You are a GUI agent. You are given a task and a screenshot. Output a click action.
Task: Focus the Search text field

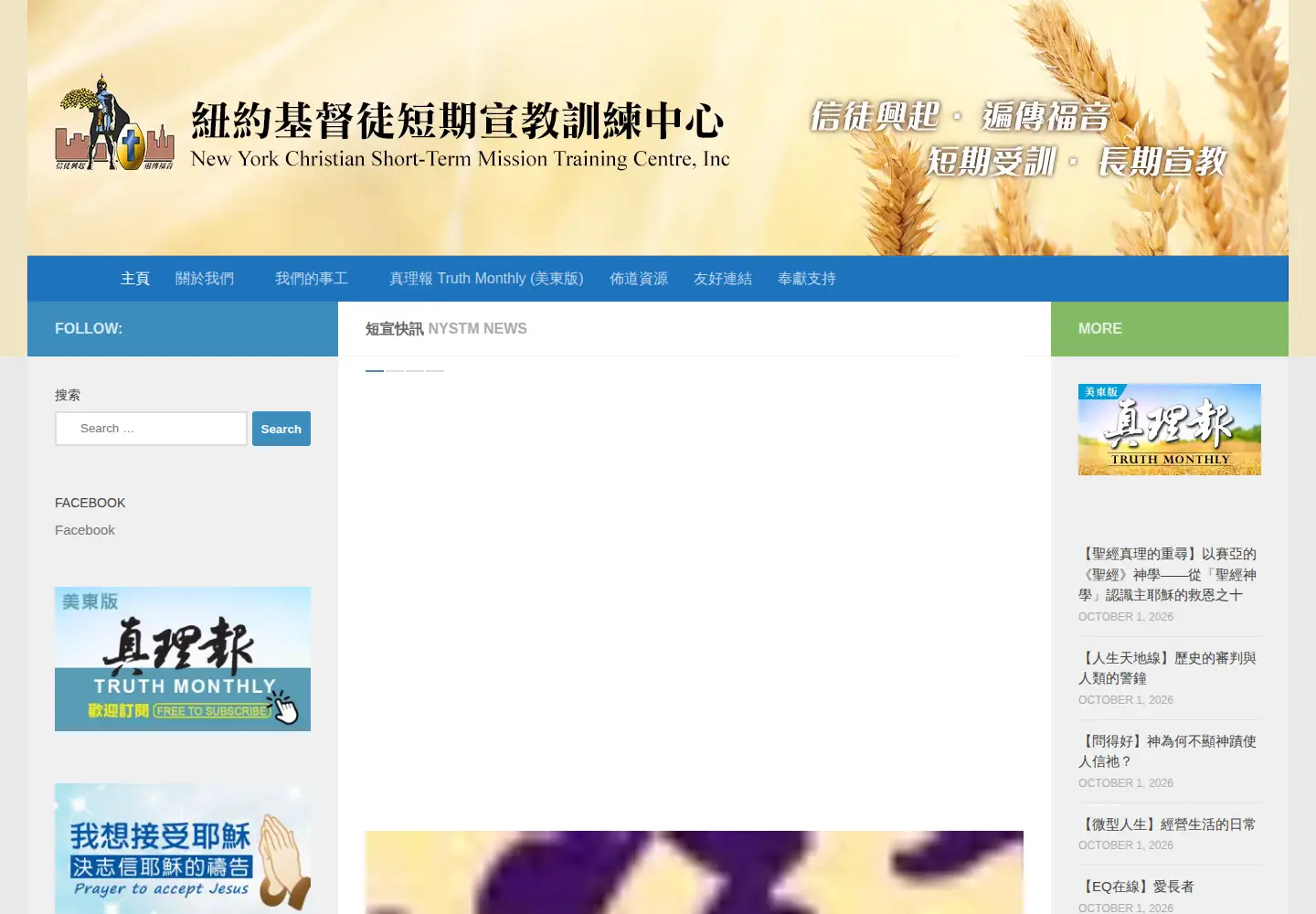[151, 429]
